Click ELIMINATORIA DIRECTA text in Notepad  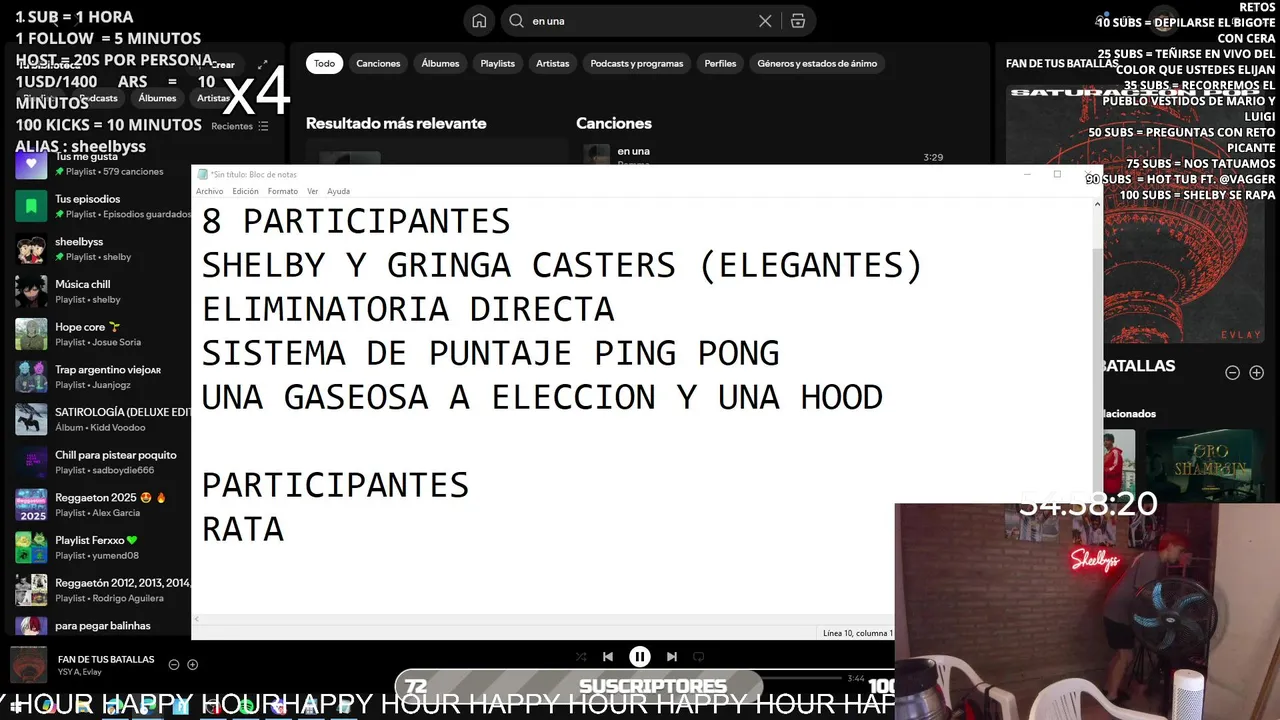408,309
